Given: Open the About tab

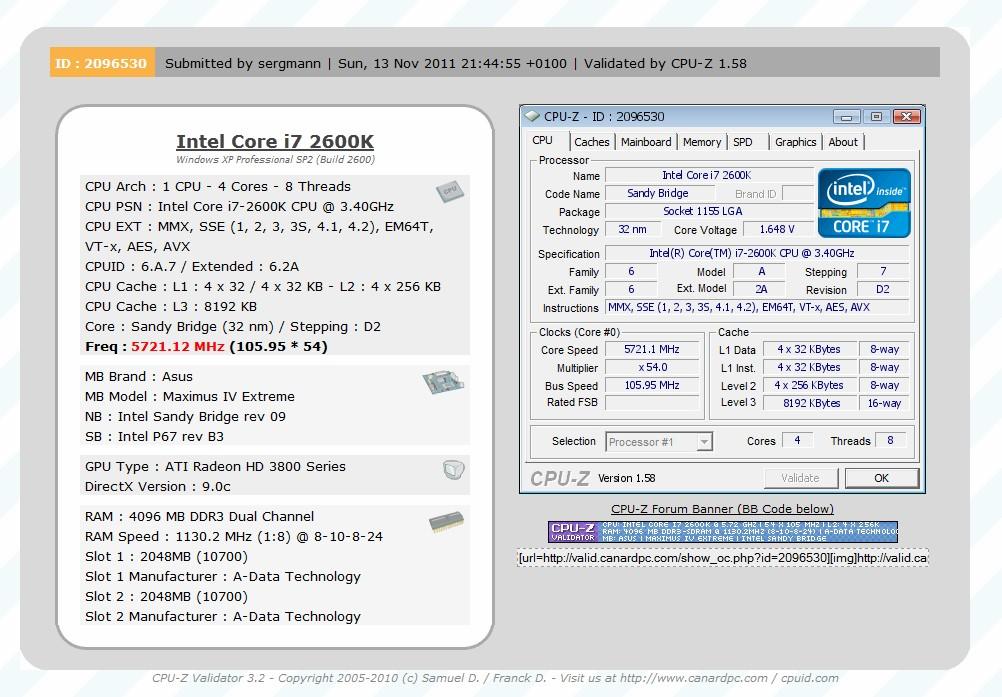Looking at the screenshot, I should pyautogui.click(x=843, y=142).
